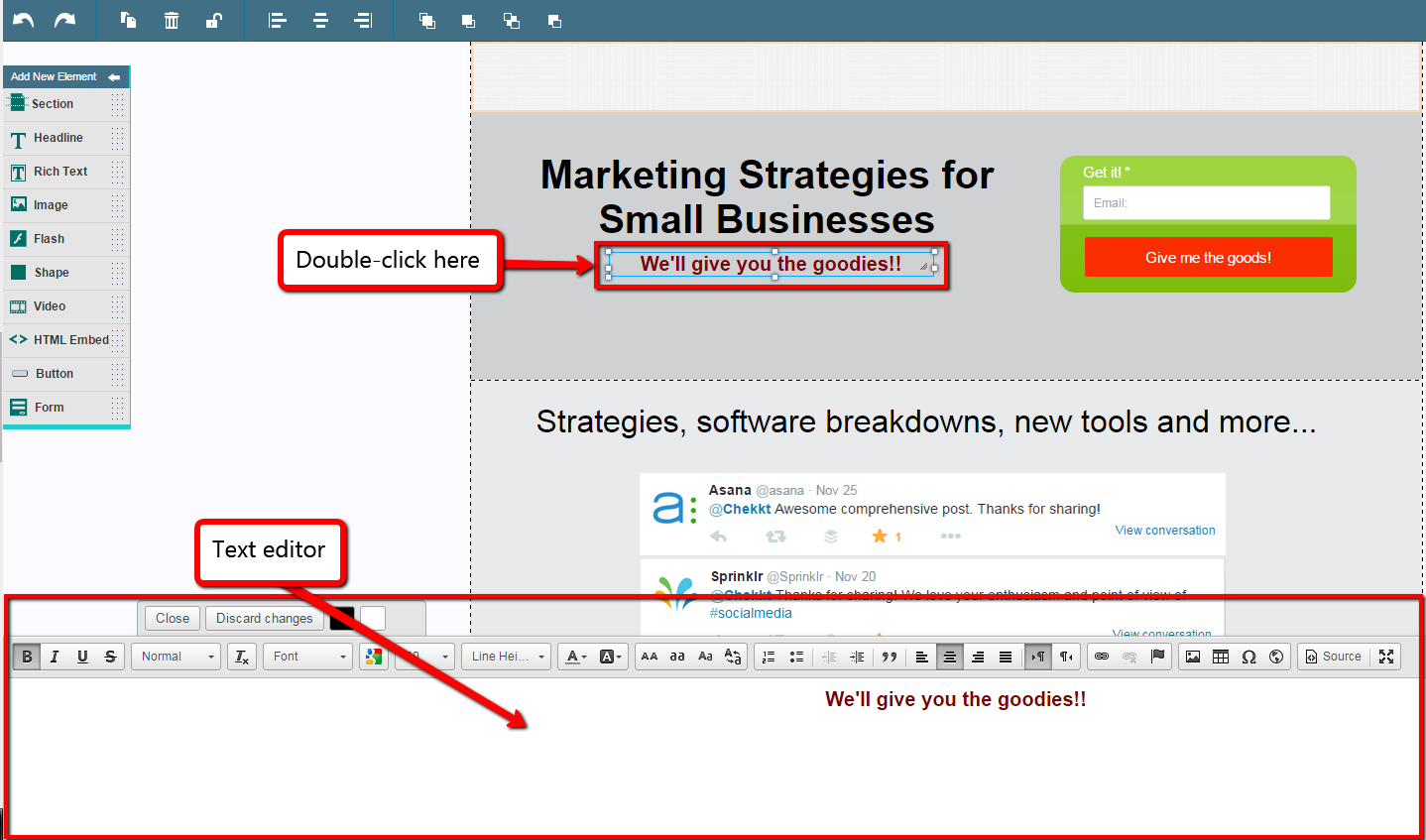
Task: Choose HTML Embed element from sidebar
Action: tap(70, 340)
